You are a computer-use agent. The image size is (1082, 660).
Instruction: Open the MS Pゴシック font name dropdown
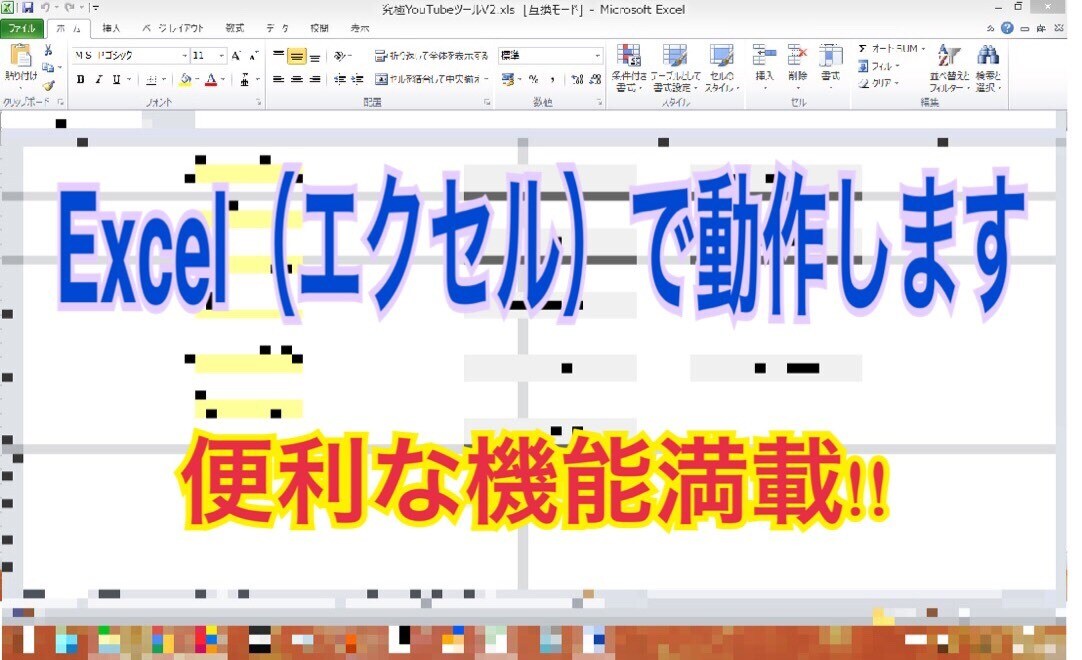(184, 55)
